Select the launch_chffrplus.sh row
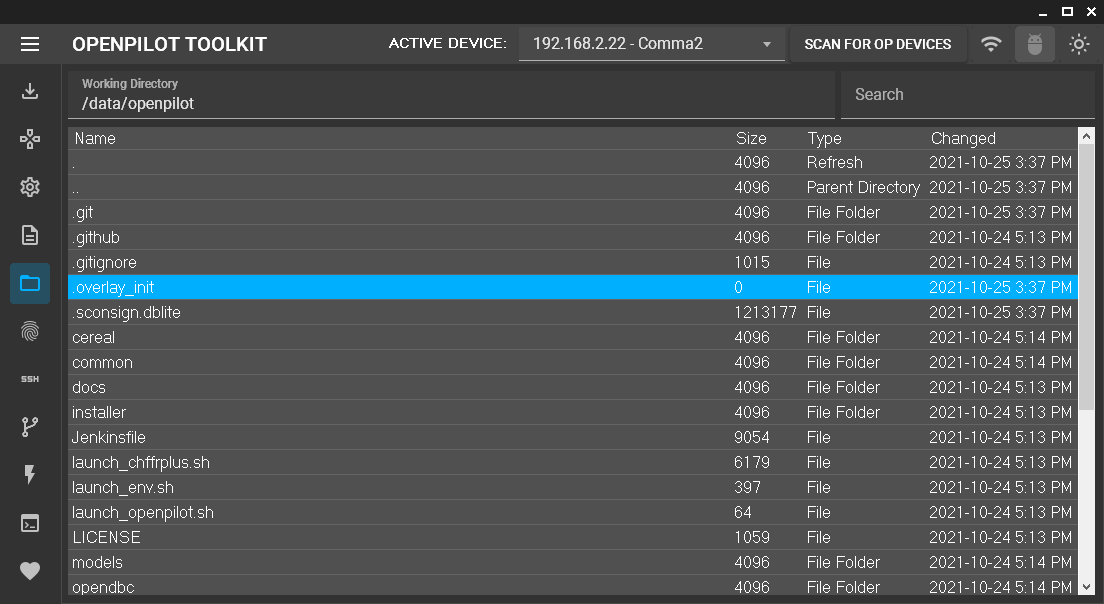Screen dimensions: 1104x604 (x=572, y=463)
